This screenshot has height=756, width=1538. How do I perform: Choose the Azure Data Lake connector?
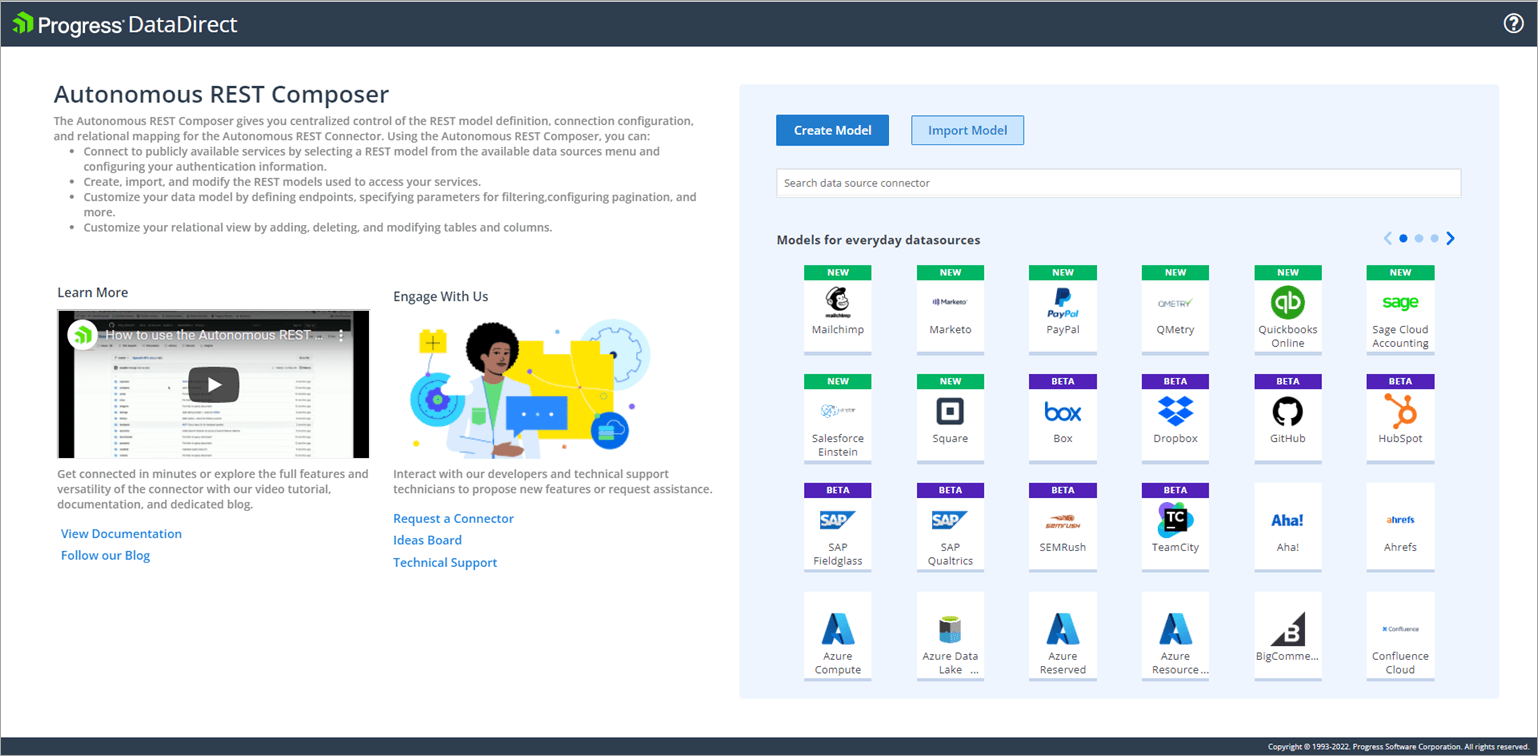(950, 636)
